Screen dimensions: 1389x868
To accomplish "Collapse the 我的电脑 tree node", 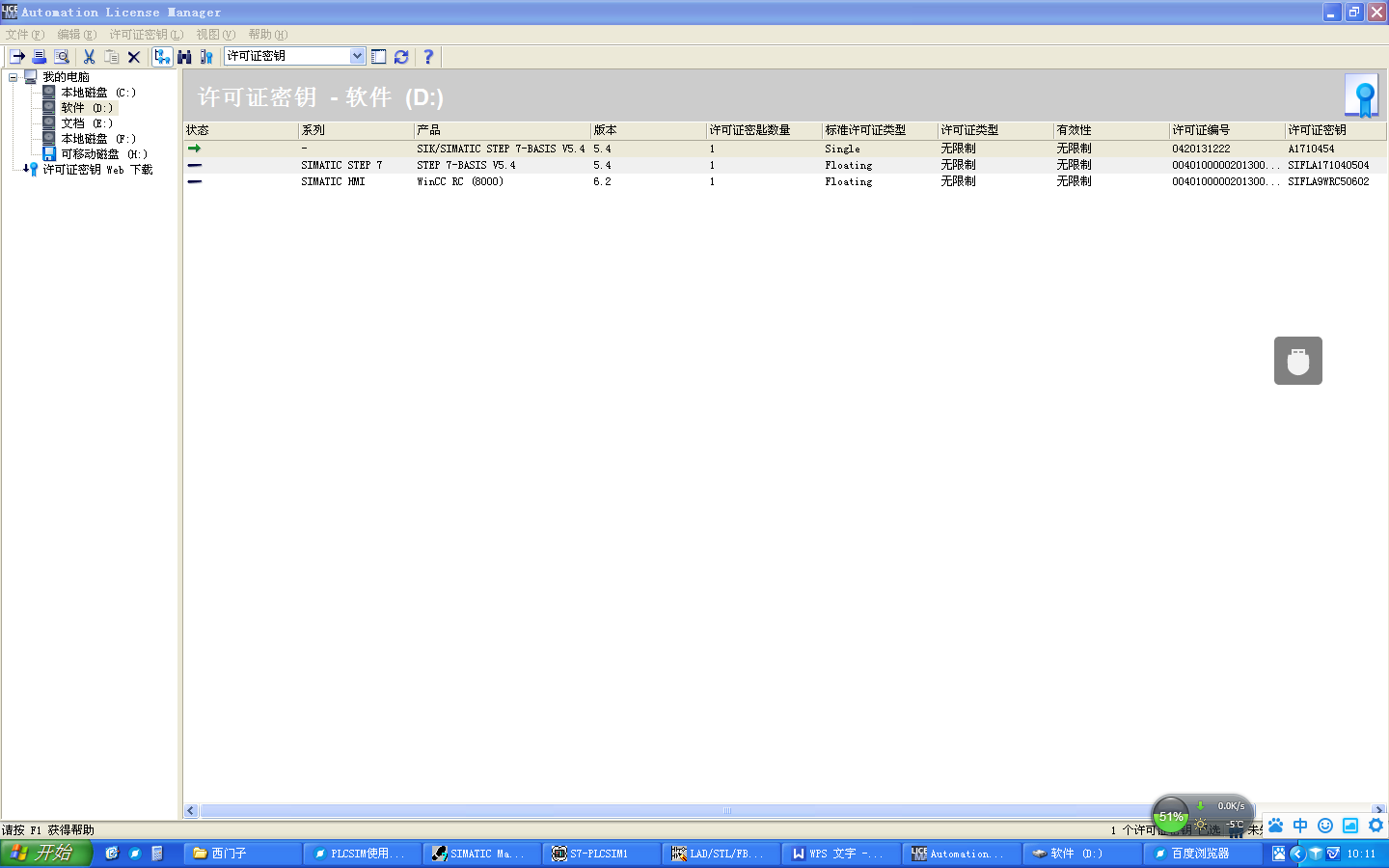I will point(14,77).
